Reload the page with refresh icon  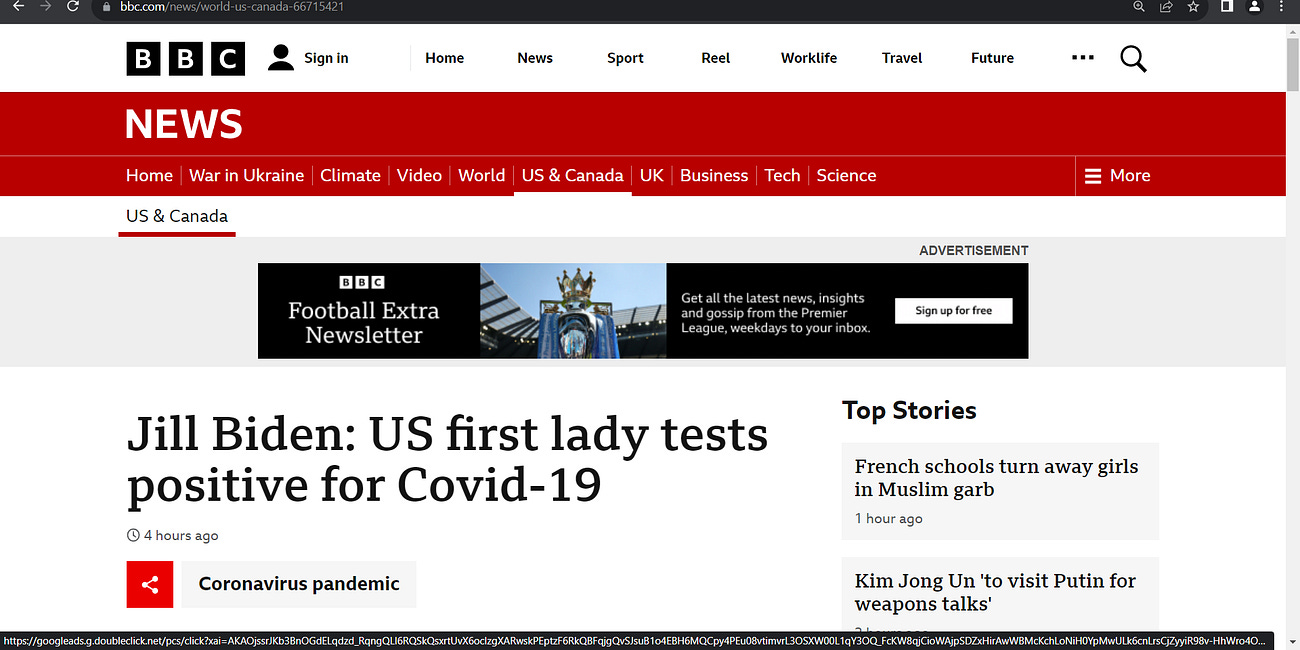click(72, 6)
